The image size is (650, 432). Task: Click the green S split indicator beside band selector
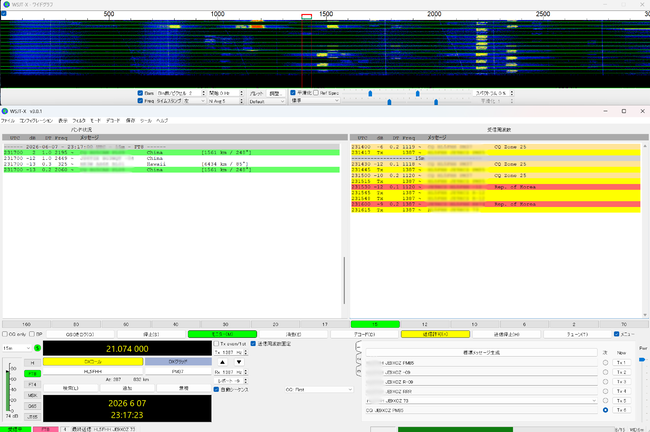coord(37,348)
